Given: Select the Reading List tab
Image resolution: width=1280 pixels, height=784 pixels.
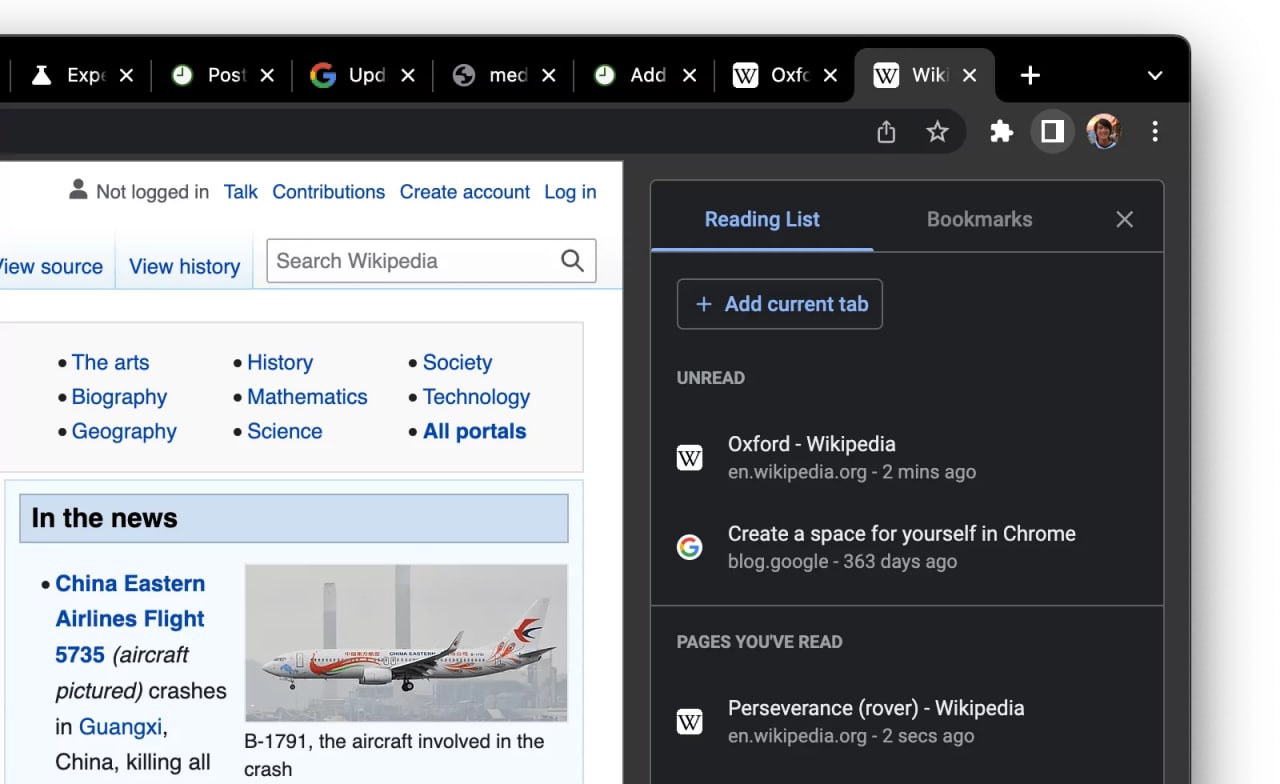Looking at the screenshot, I should click(762, 219).
